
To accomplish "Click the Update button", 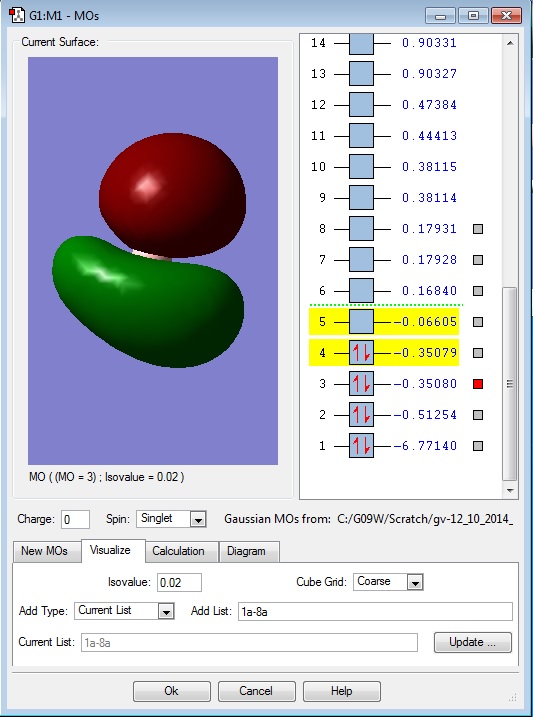I will coord(473,642).
